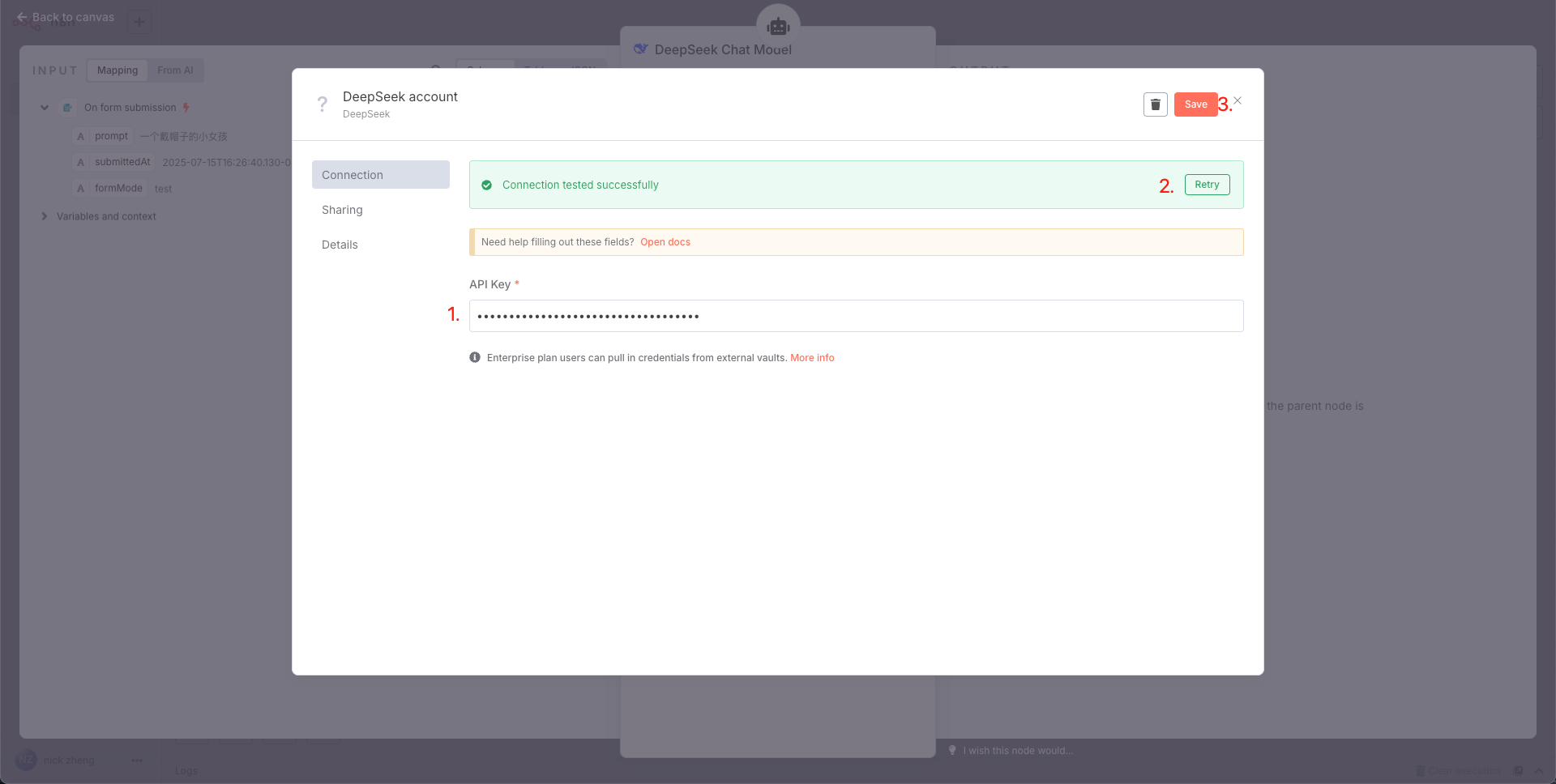Click the Connection tested successfully message

coord(580,185)
